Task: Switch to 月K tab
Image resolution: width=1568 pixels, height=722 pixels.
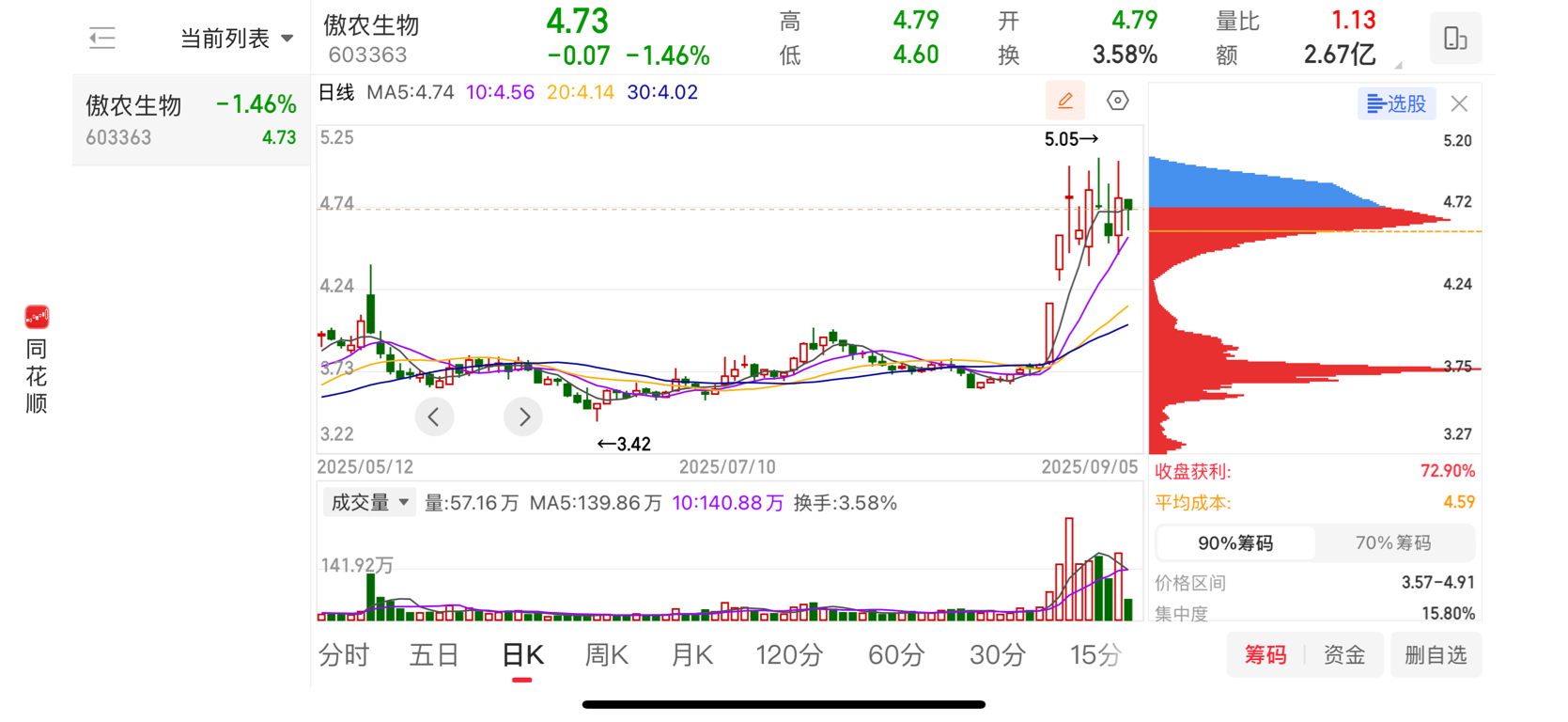Action: [x=692, y=655]
